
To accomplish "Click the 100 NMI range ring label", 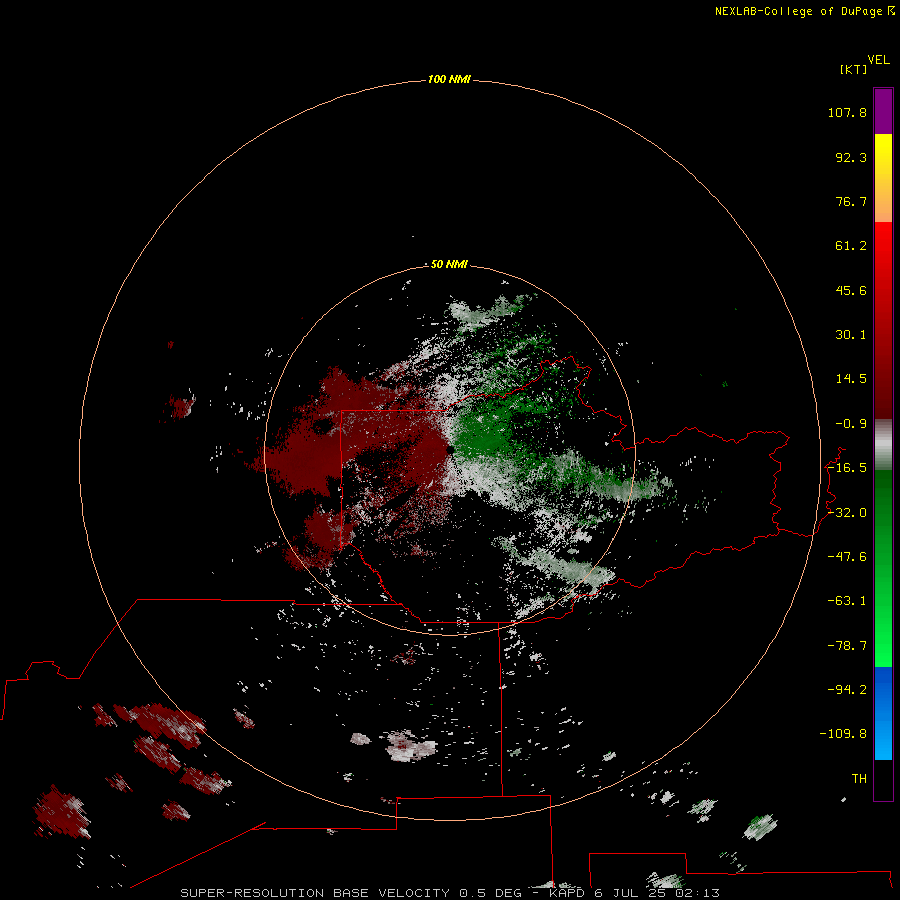I will (449, 79).
